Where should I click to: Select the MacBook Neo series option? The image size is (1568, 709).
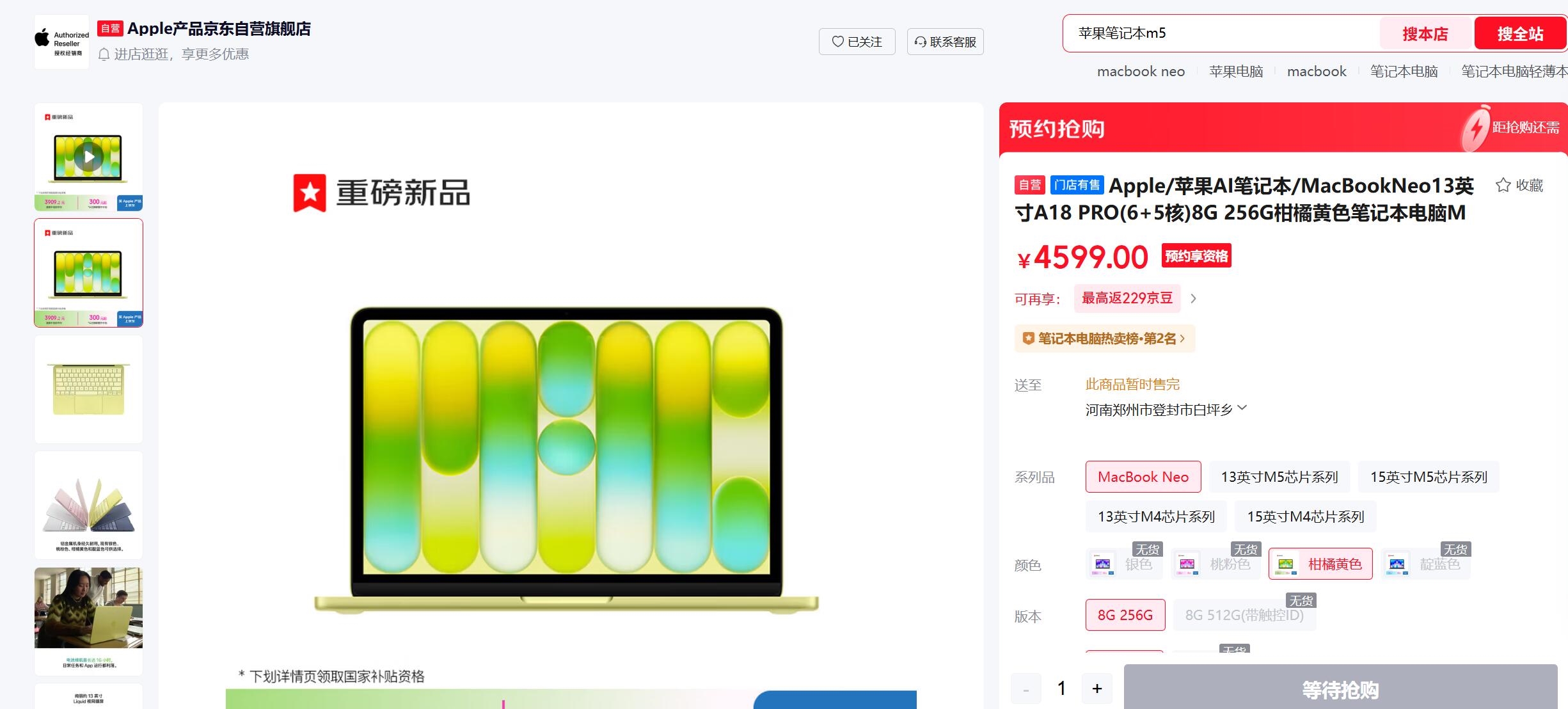click(x=1143, y=477)
